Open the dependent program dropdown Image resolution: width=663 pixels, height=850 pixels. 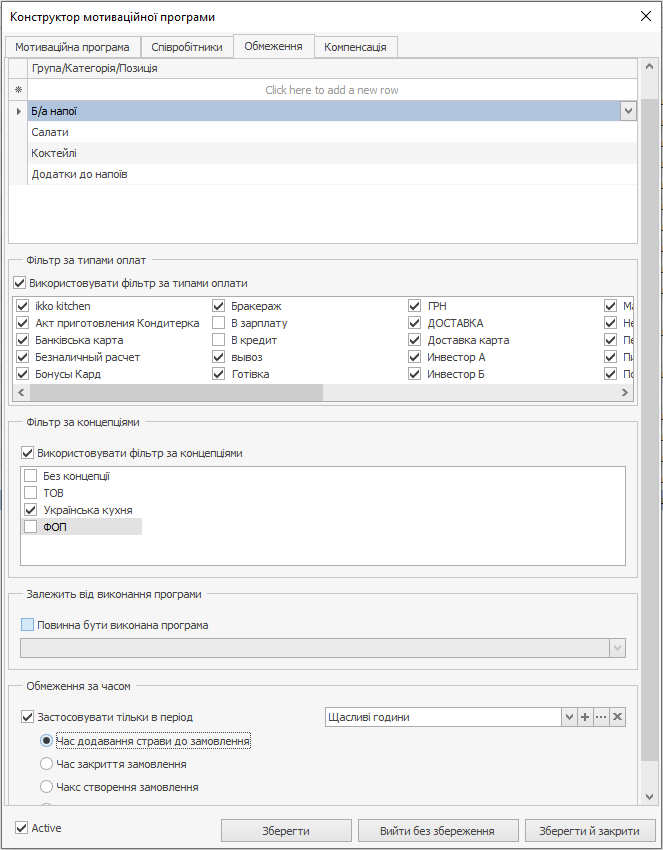click(617, 648)
